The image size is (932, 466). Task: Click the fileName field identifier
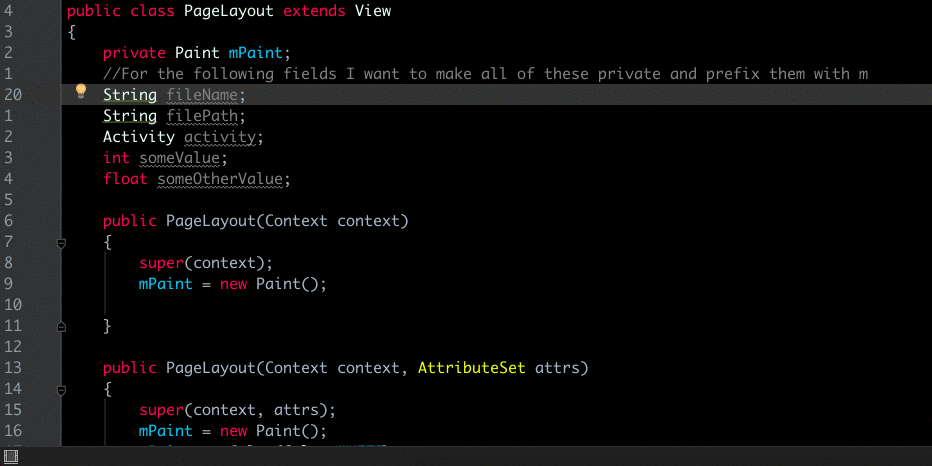tap(202, 95)
